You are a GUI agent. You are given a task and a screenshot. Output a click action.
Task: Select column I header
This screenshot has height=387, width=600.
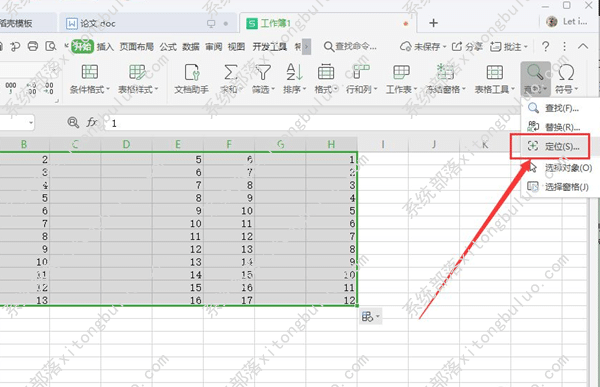point(383,144)
